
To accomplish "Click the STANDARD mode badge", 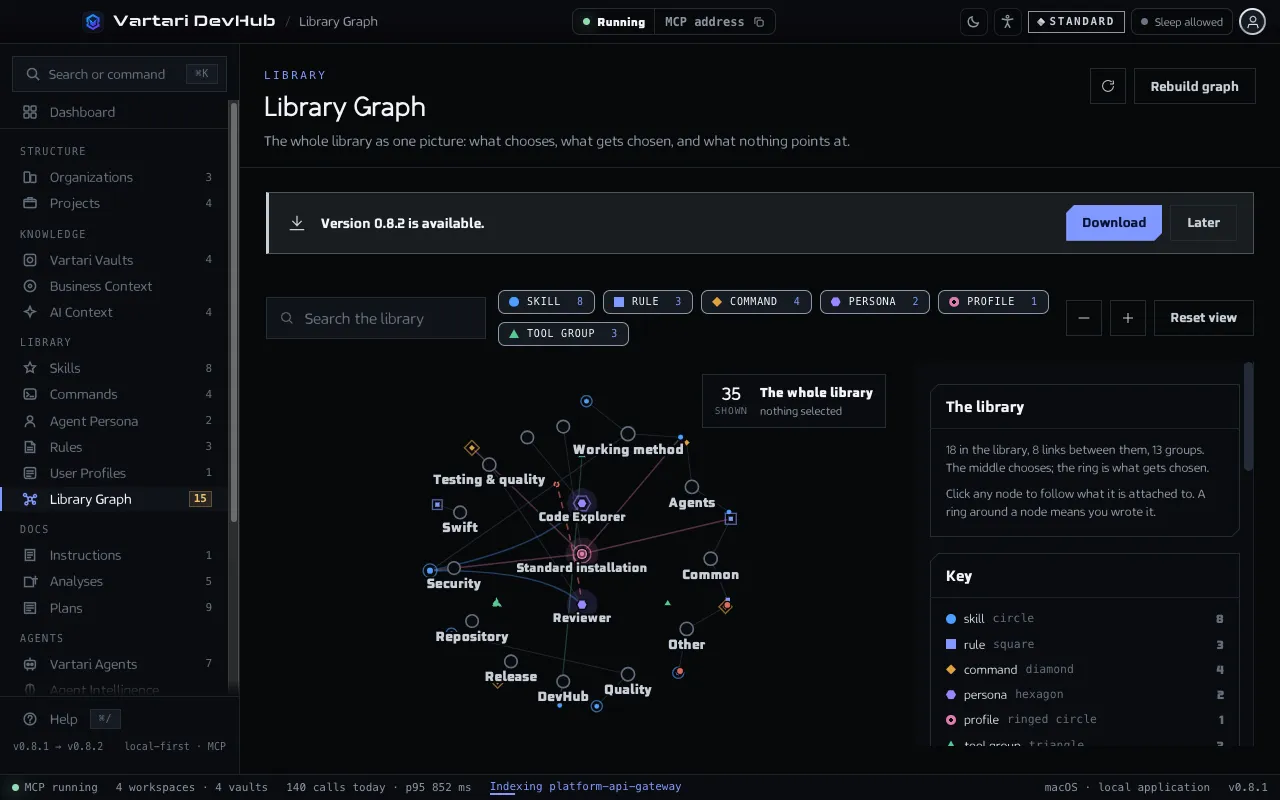I will click(1076, 22).
